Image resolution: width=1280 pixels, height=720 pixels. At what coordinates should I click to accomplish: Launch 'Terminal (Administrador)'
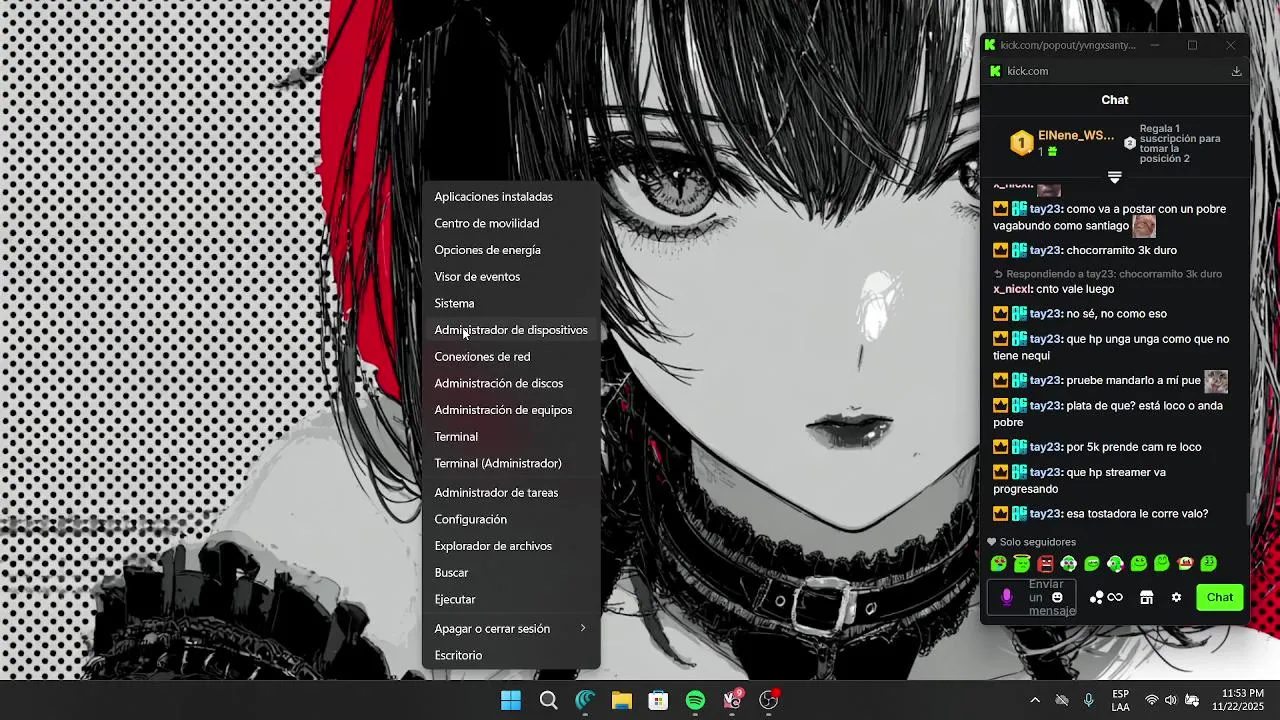[511, 463]
